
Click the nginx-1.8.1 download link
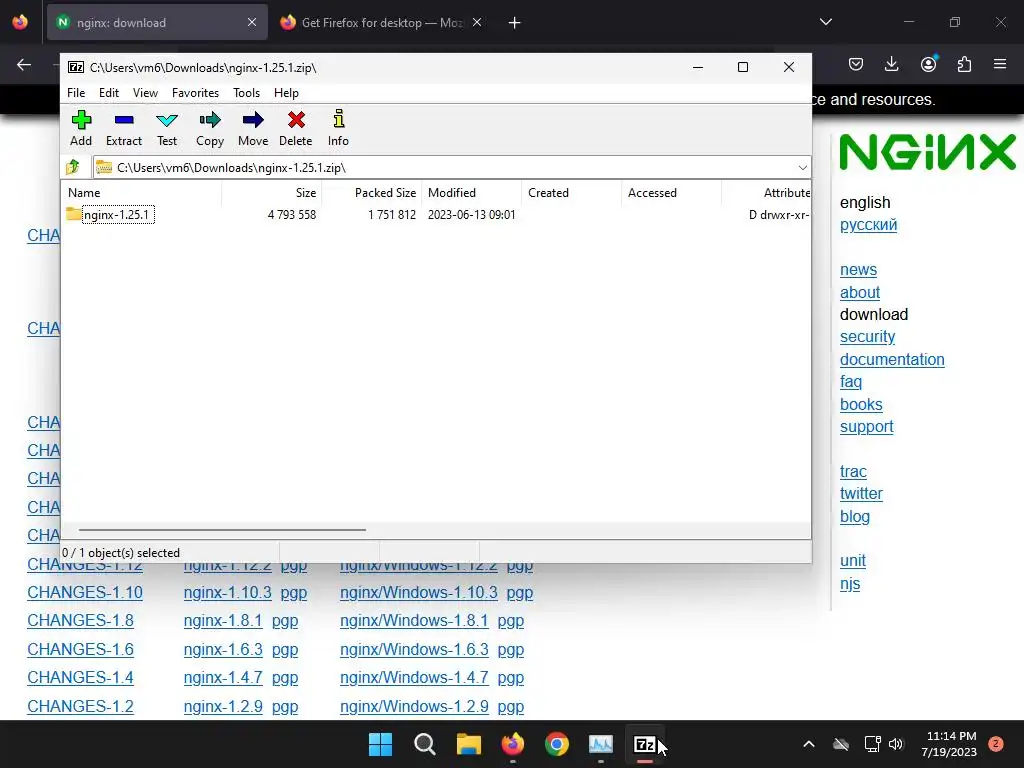pyautogui.click(x=223, y=620)
